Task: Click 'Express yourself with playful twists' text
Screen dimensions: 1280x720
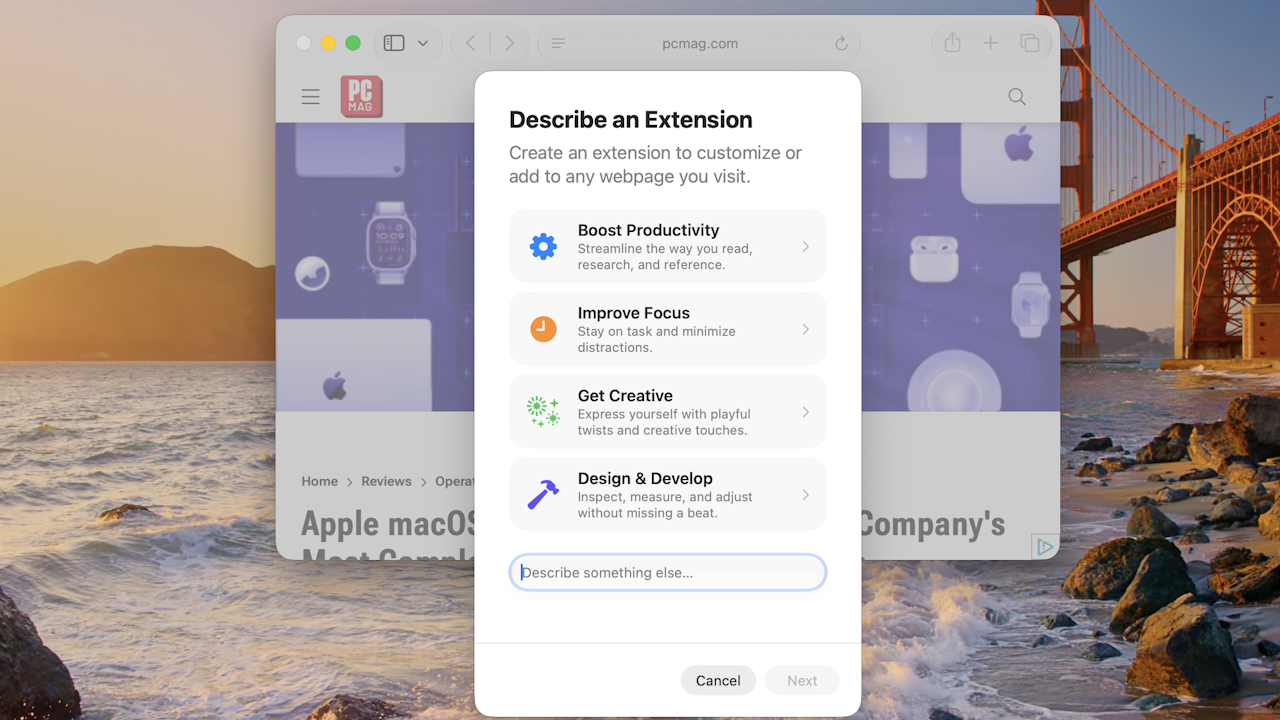Action: tap(664, 422)
